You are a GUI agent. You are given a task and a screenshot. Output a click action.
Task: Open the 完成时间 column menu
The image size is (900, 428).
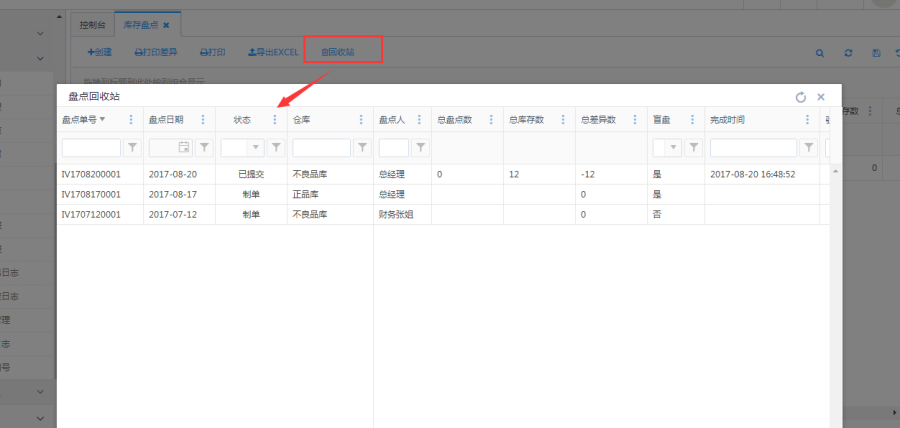(807, 120)
